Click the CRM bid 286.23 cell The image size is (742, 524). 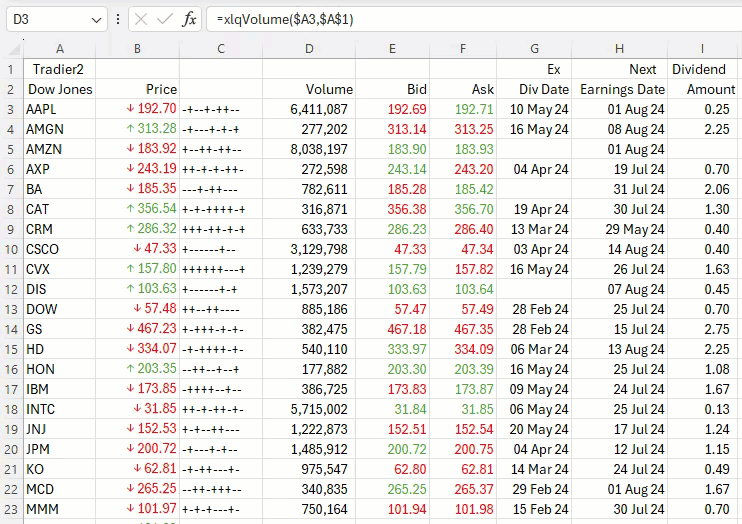tap(392, 229)
